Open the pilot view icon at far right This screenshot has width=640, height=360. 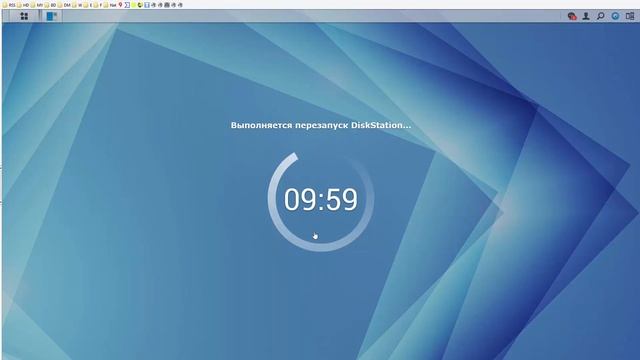pyautogui.click(x=630, y=16)
